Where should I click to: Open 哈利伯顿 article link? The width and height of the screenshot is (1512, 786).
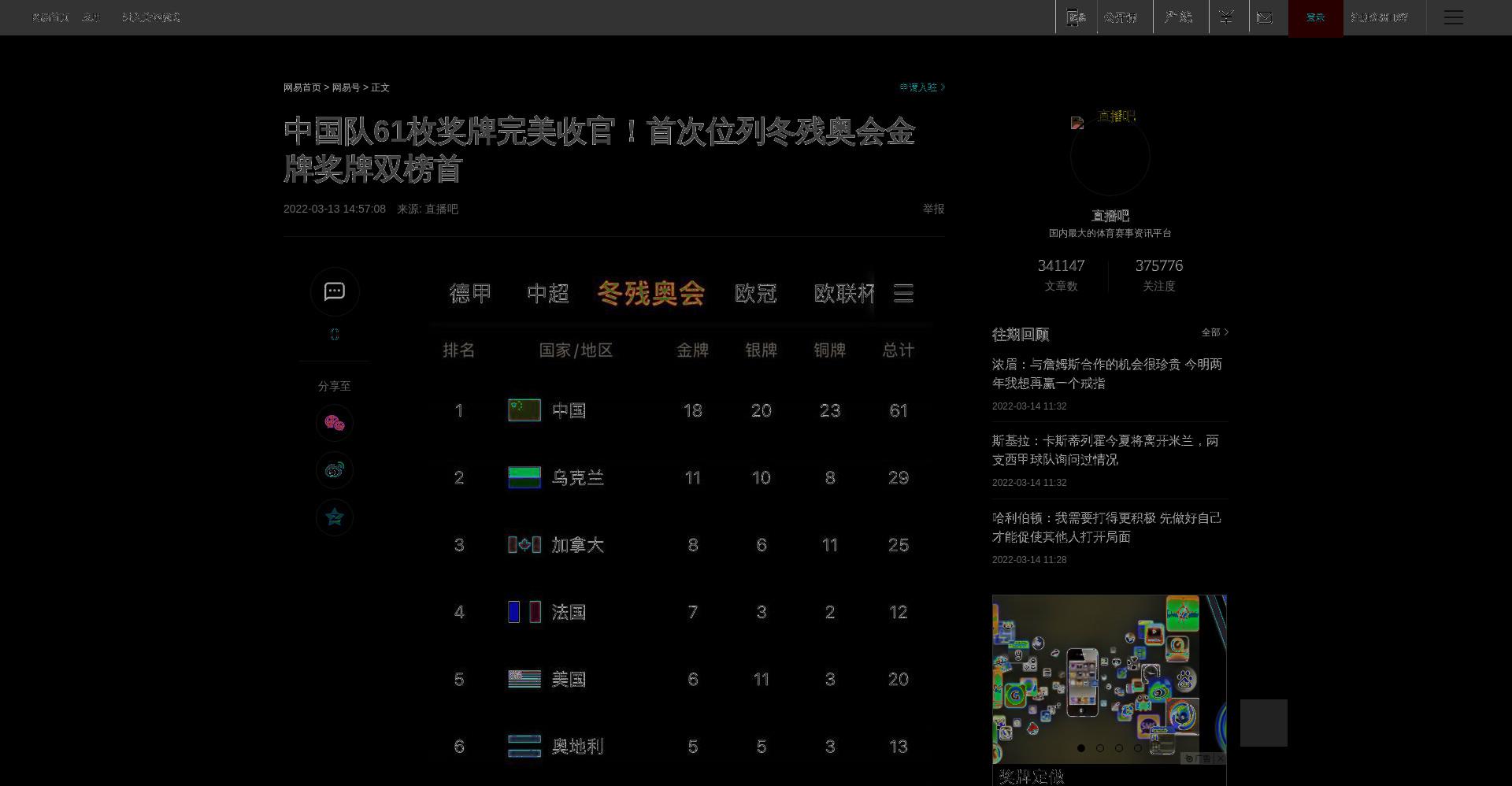pyautogui.click(x=1107, y=528)
